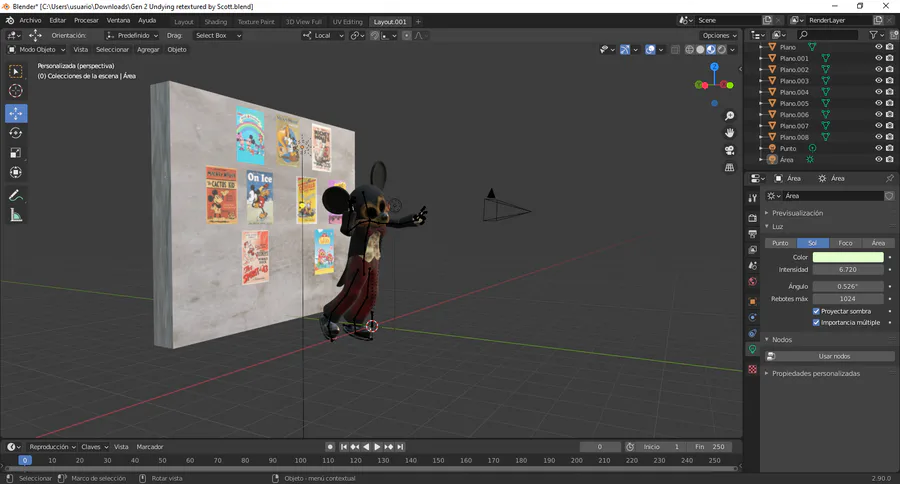This screenshot has height=484, width=900.
Task: Switch to the Texture Paint workspace tab
Action: (256, 22)
